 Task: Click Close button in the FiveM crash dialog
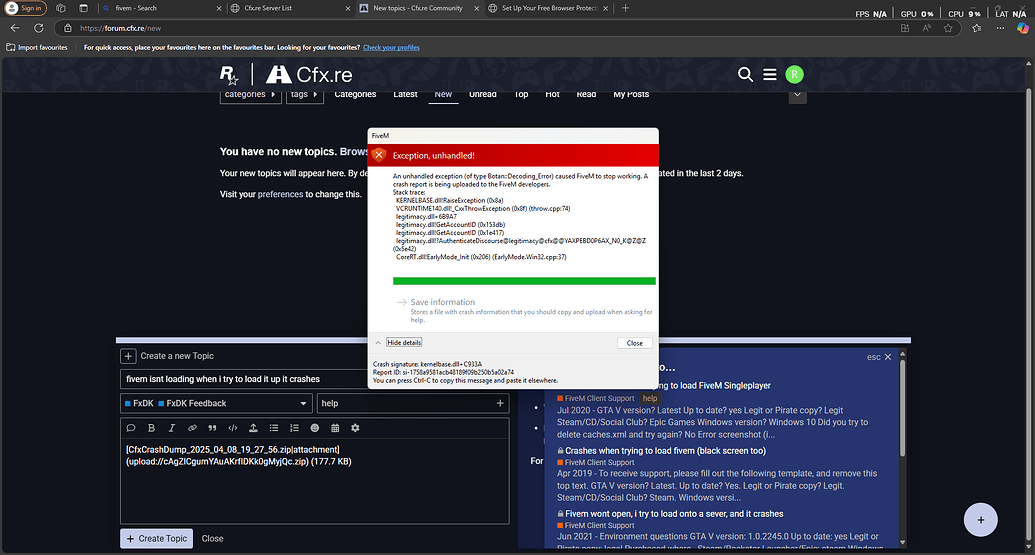[634, 342]
